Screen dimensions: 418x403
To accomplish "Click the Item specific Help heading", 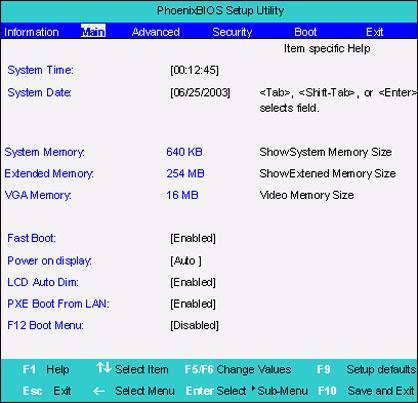I will [327, 49].
